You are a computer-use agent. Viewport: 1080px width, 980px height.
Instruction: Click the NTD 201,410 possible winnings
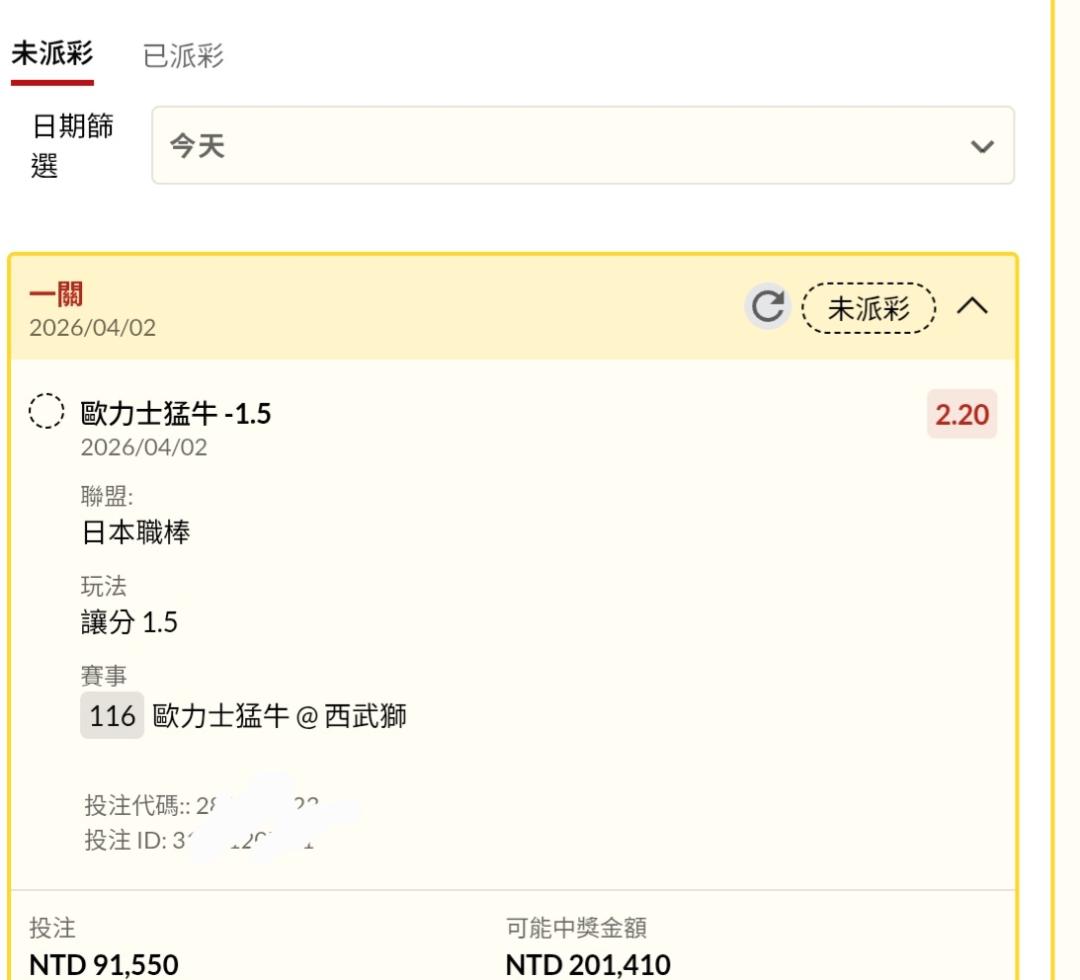pos(588,965)
